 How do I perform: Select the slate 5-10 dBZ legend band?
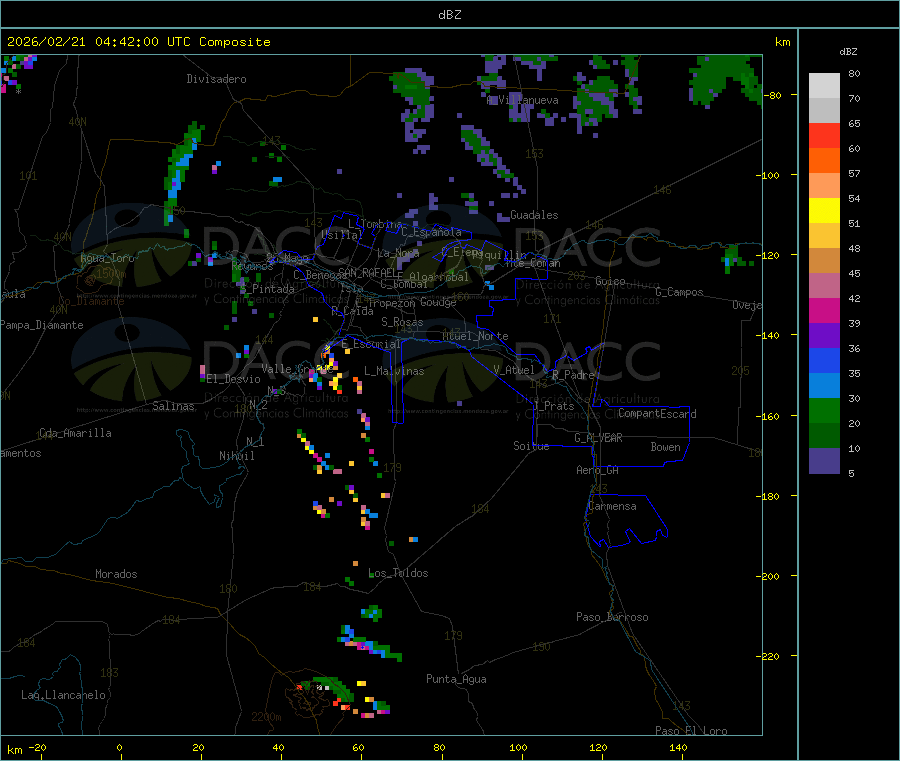(824, 461)
